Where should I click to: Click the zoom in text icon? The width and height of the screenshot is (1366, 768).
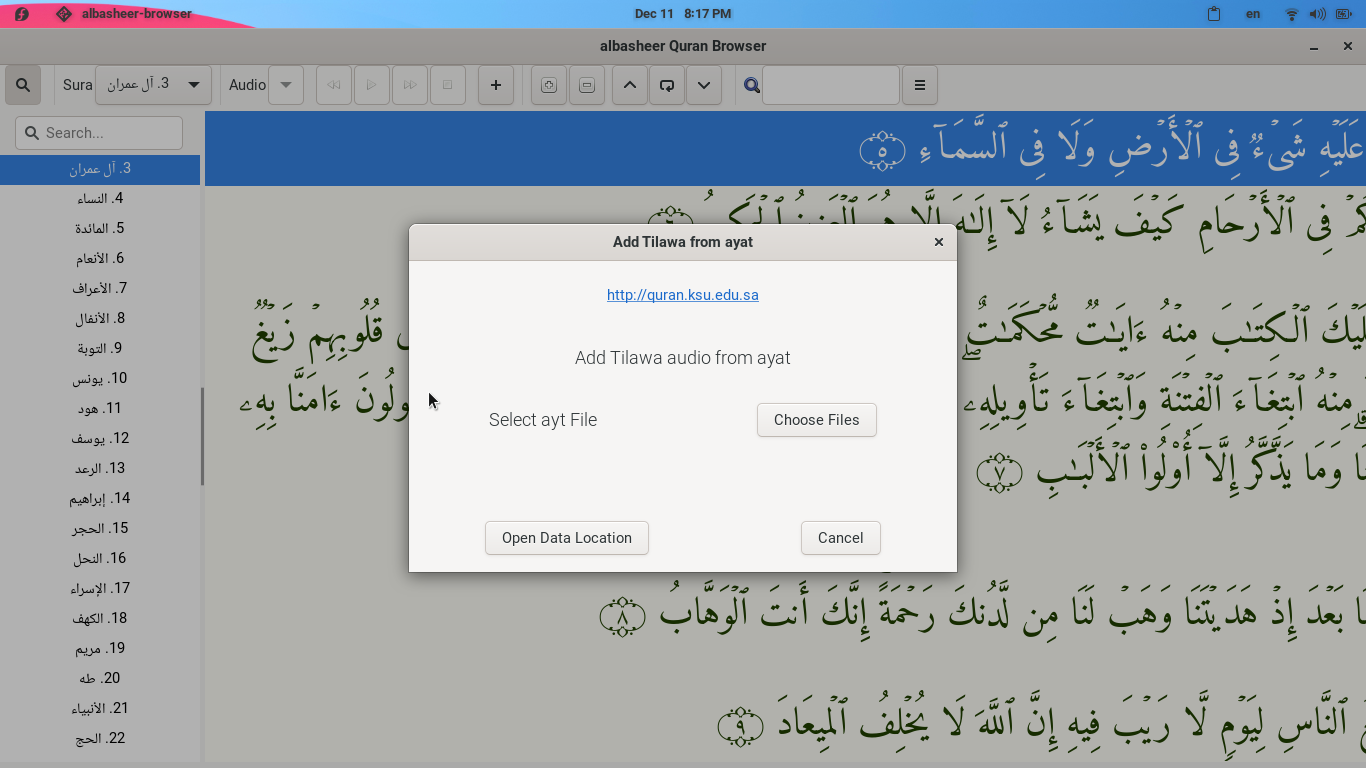pyautogui.click(x=549, y=85)
